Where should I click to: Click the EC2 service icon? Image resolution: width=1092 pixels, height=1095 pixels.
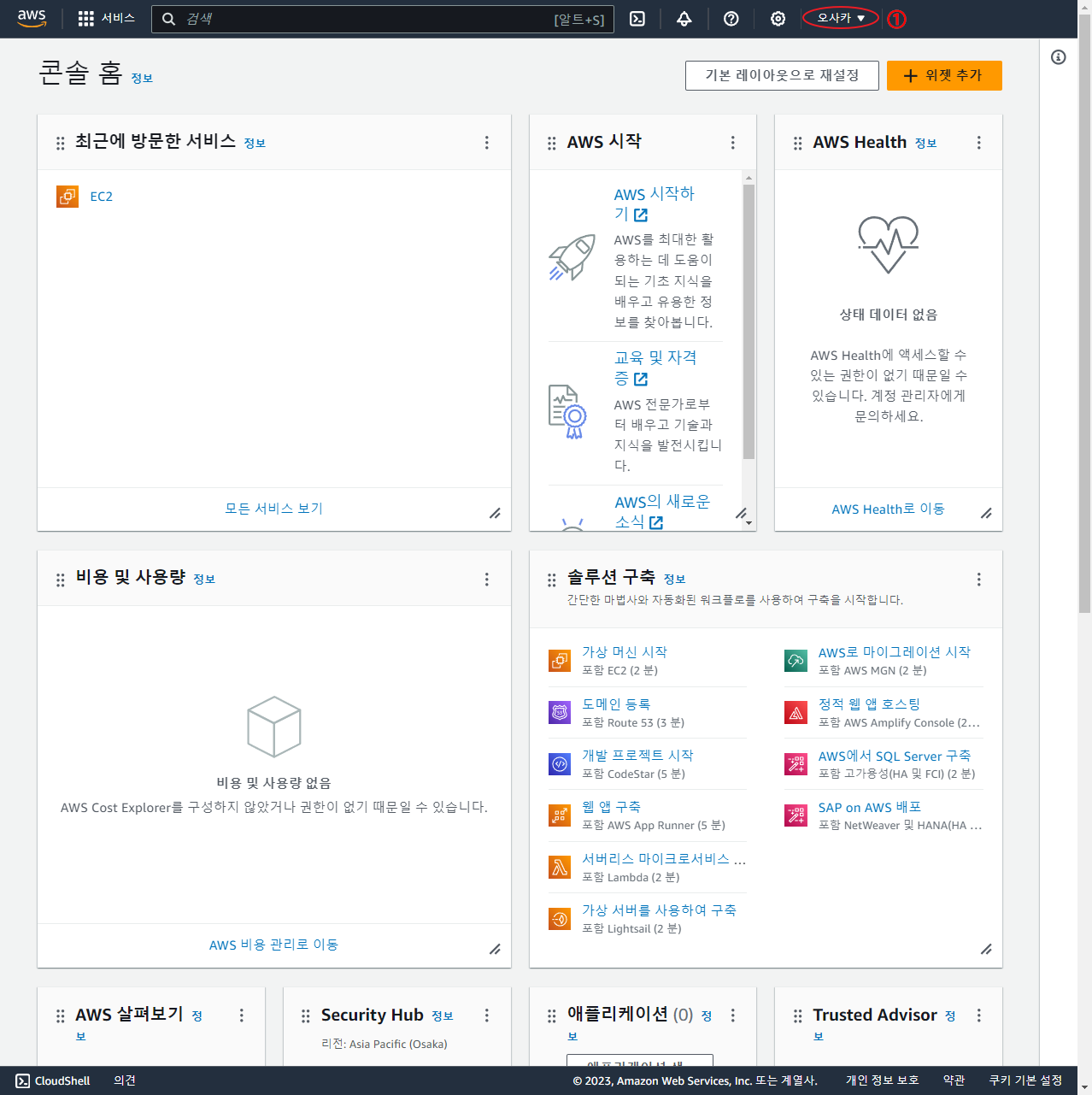tap(68, 197)
